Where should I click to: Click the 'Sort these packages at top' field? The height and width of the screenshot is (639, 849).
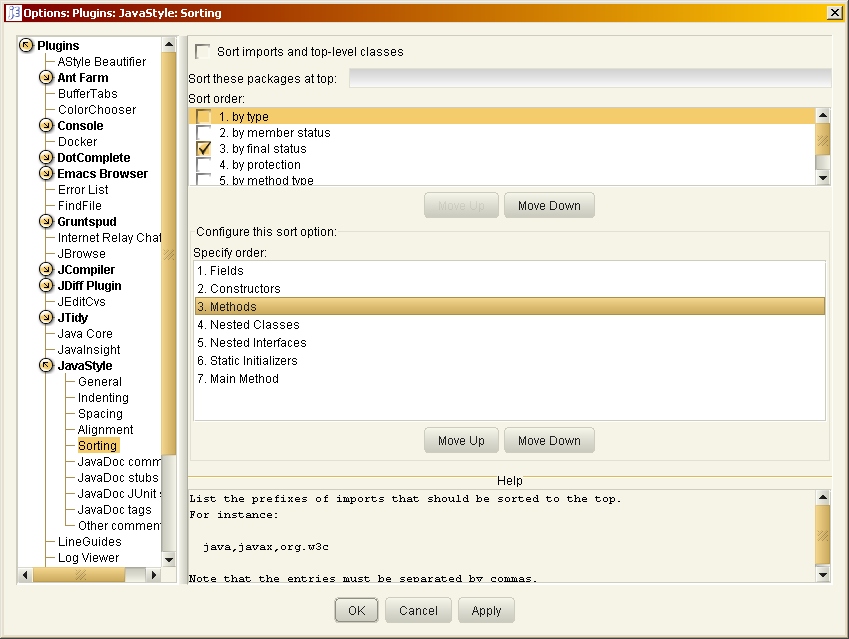pos(589,78)
